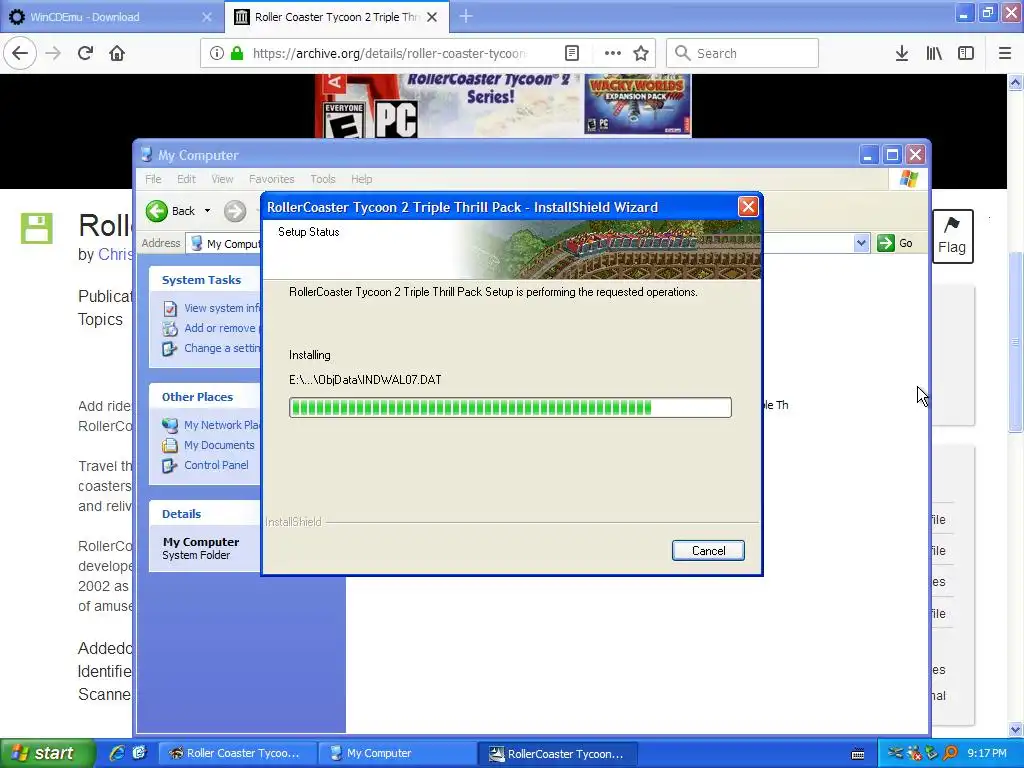
Task: Close the InstallShield Wizard dialog
Action: pyautogui.click(x=748, y=206)
